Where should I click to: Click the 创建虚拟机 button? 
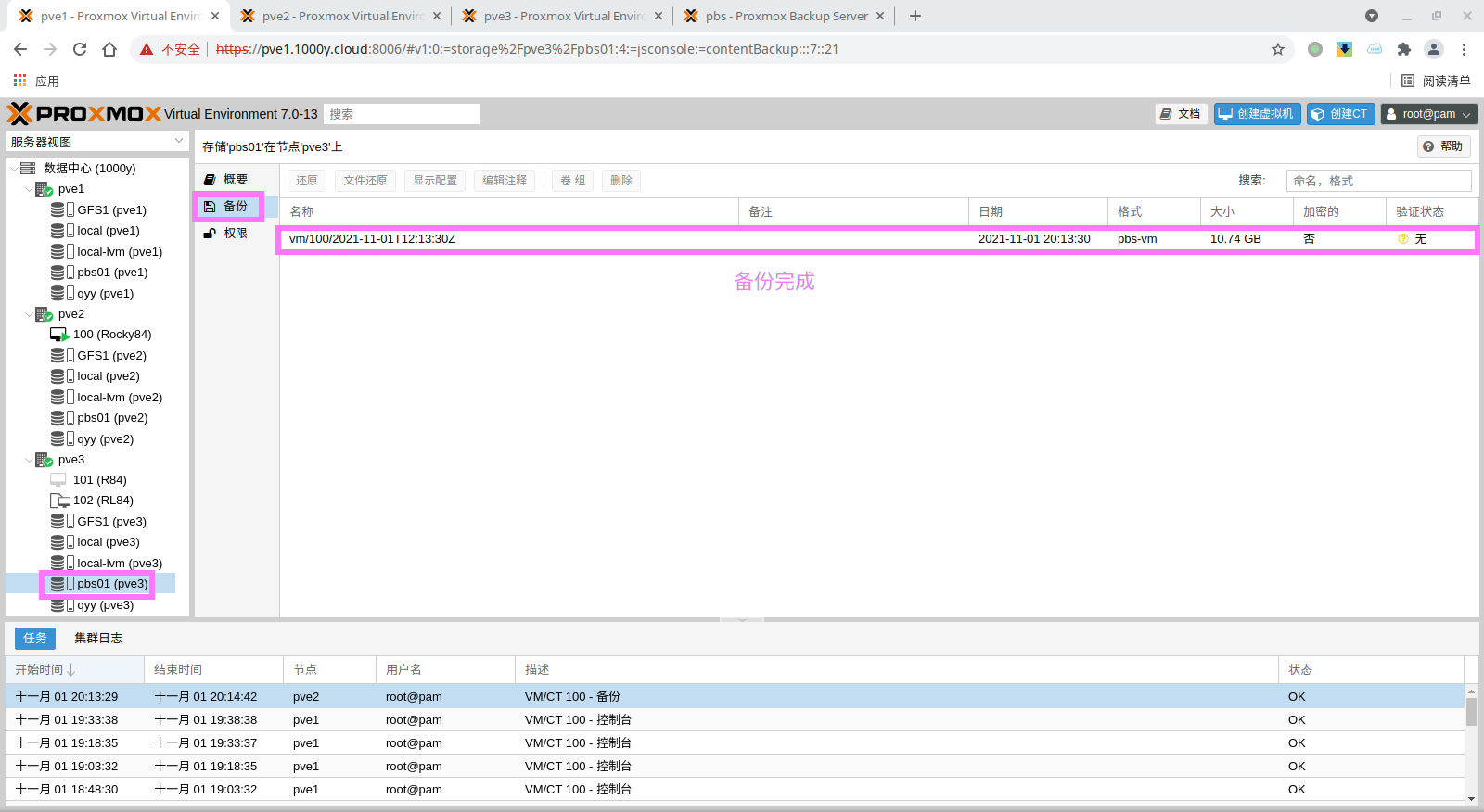pyautogui.click(x=1257, y=114)
